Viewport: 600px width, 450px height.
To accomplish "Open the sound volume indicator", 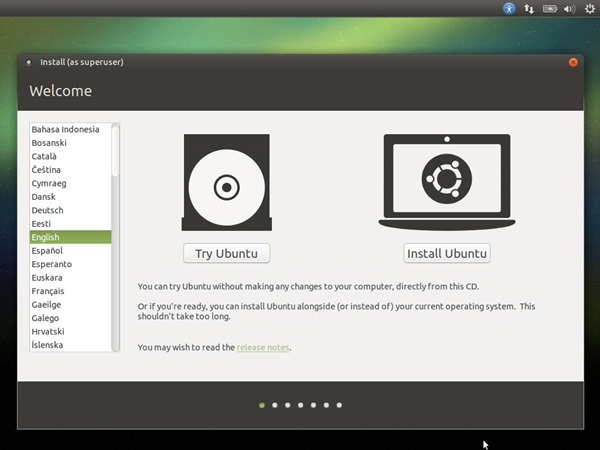I will [569, 8].
